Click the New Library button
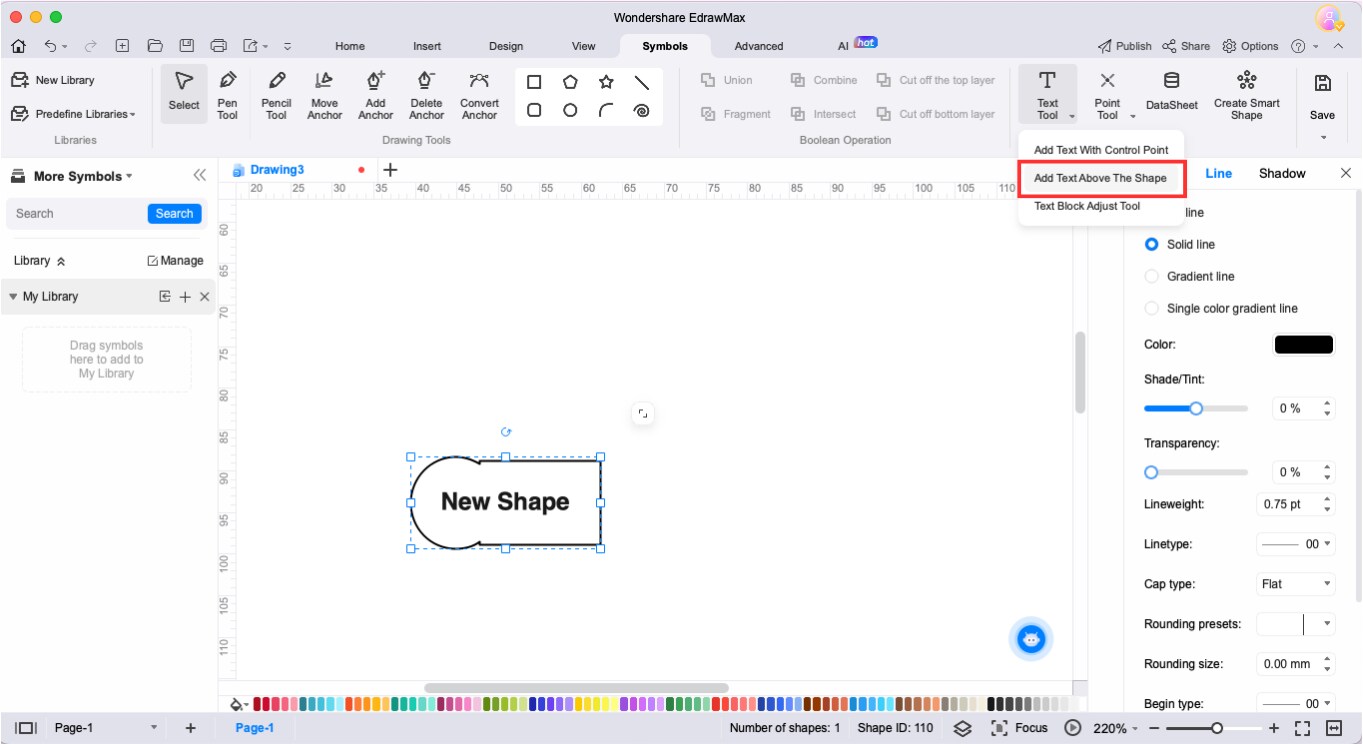The width and height of the screenshot is (1363, 744). (x=53, y=80)
